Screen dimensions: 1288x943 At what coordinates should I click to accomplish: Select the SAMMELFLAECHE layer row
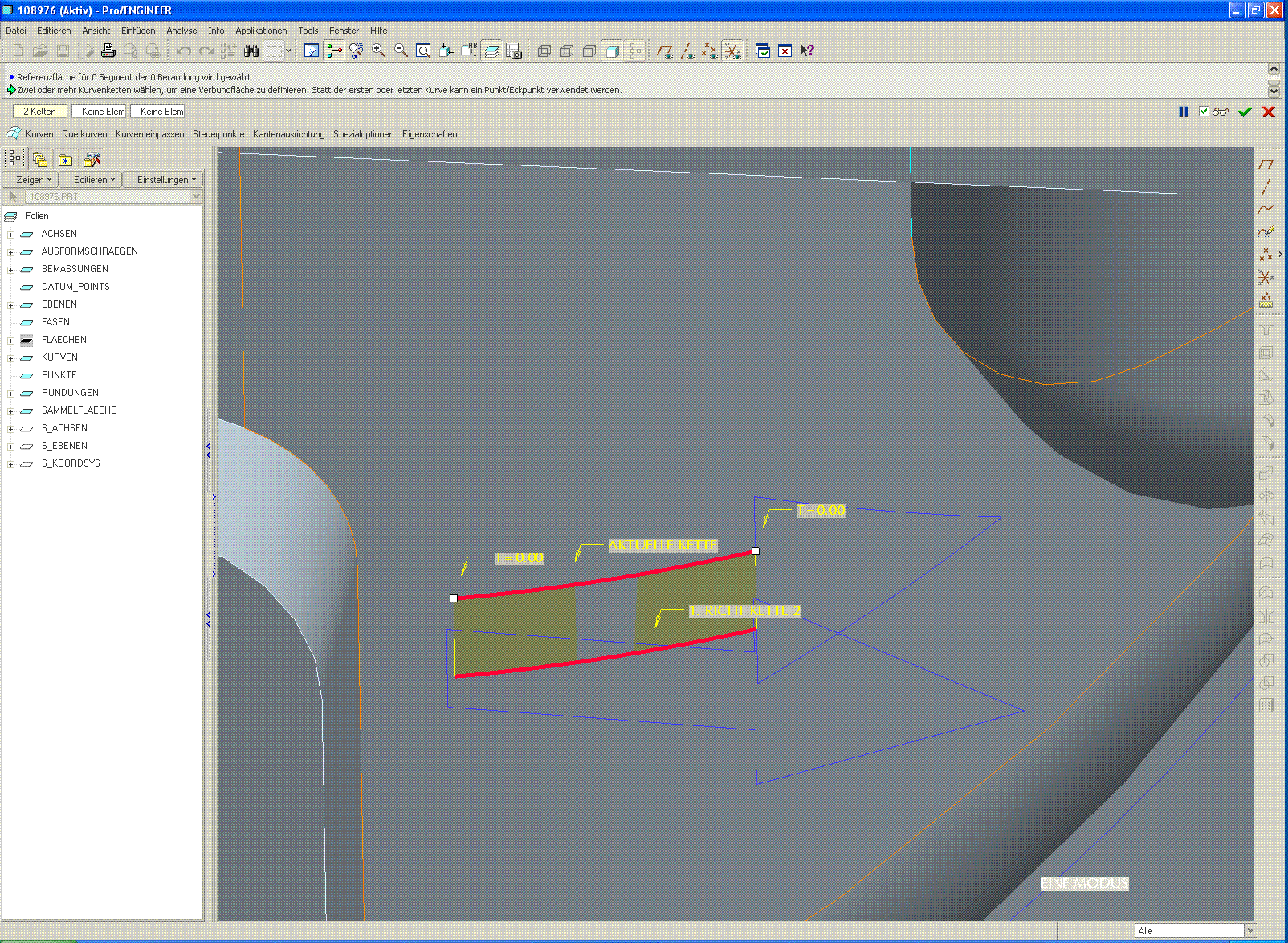tap(79, 410)
